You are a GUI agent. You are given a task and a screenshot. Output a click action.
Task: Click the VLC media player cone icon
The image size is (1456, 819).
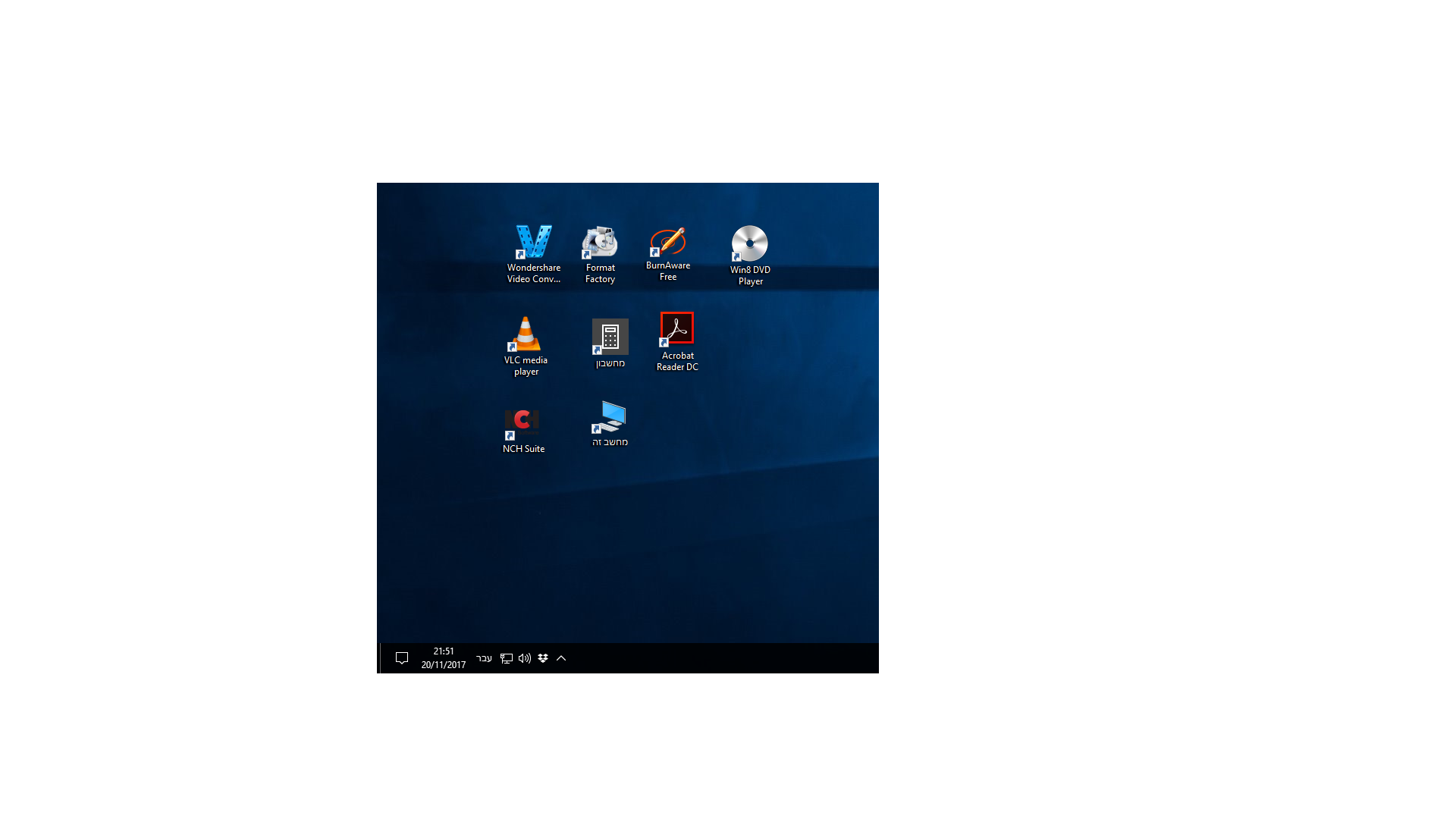pos(526,334)
